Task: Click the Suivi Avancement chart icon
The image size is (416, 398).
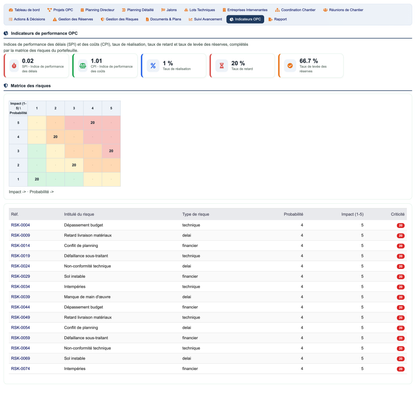Action: tap(191, 19)
